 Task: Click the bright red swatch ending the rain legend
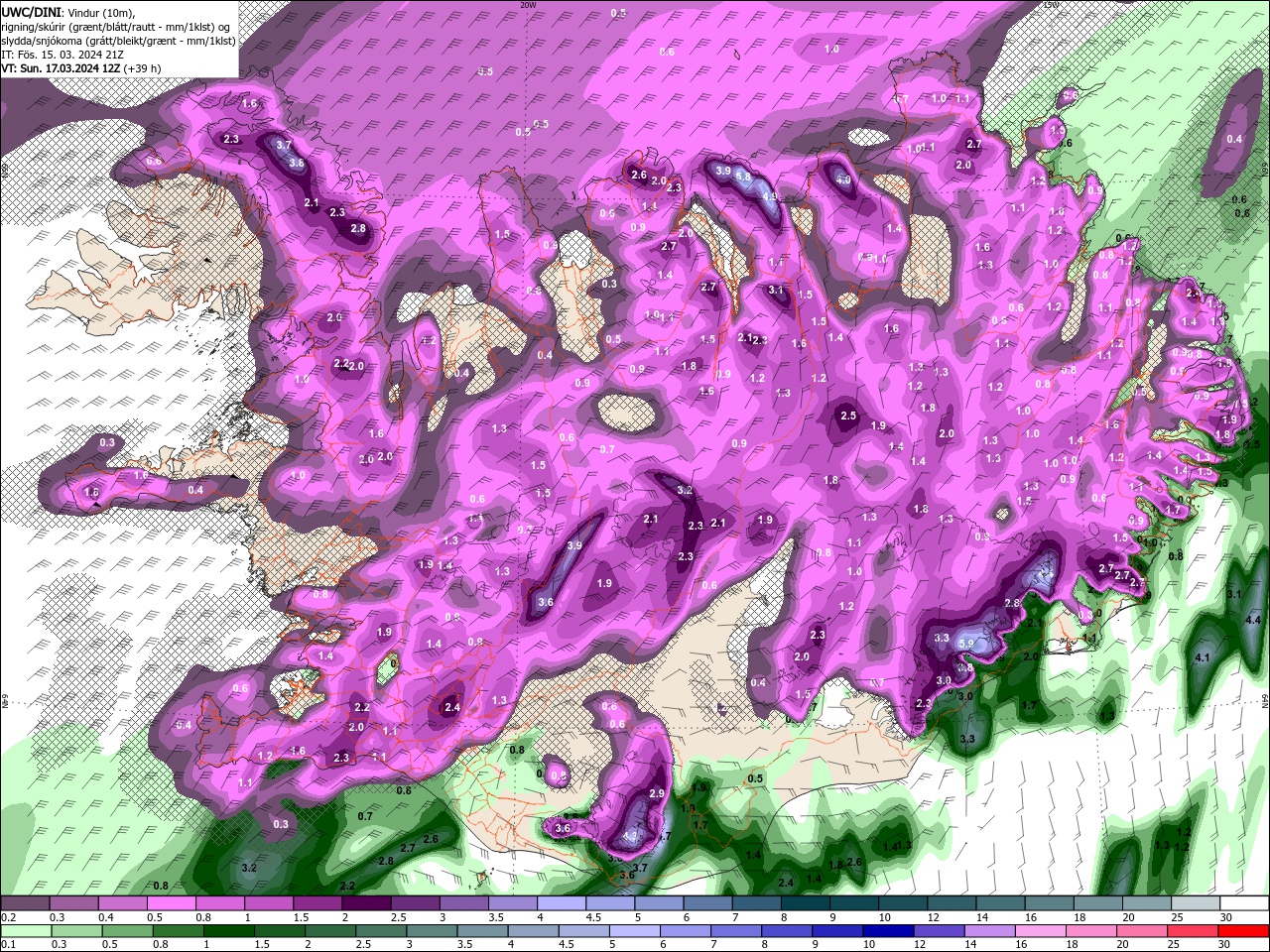1243,931
